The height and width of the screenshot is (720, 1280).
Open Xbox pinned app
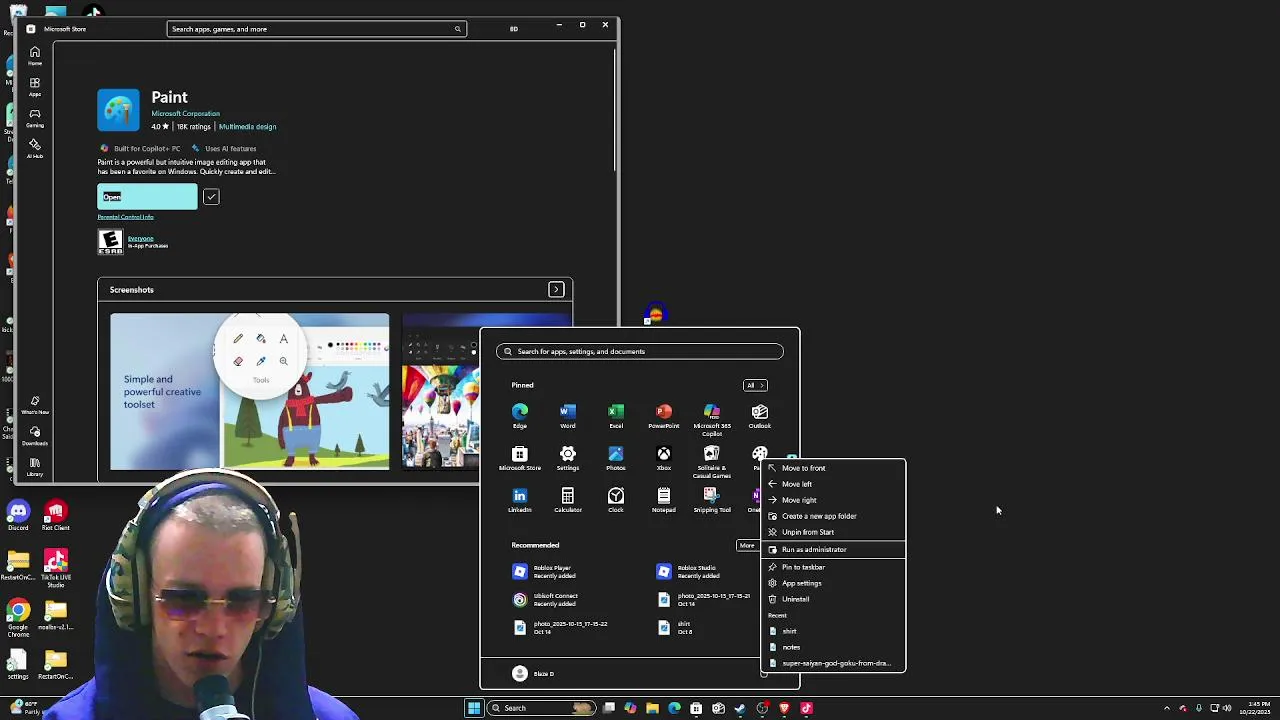click(664, 459)
